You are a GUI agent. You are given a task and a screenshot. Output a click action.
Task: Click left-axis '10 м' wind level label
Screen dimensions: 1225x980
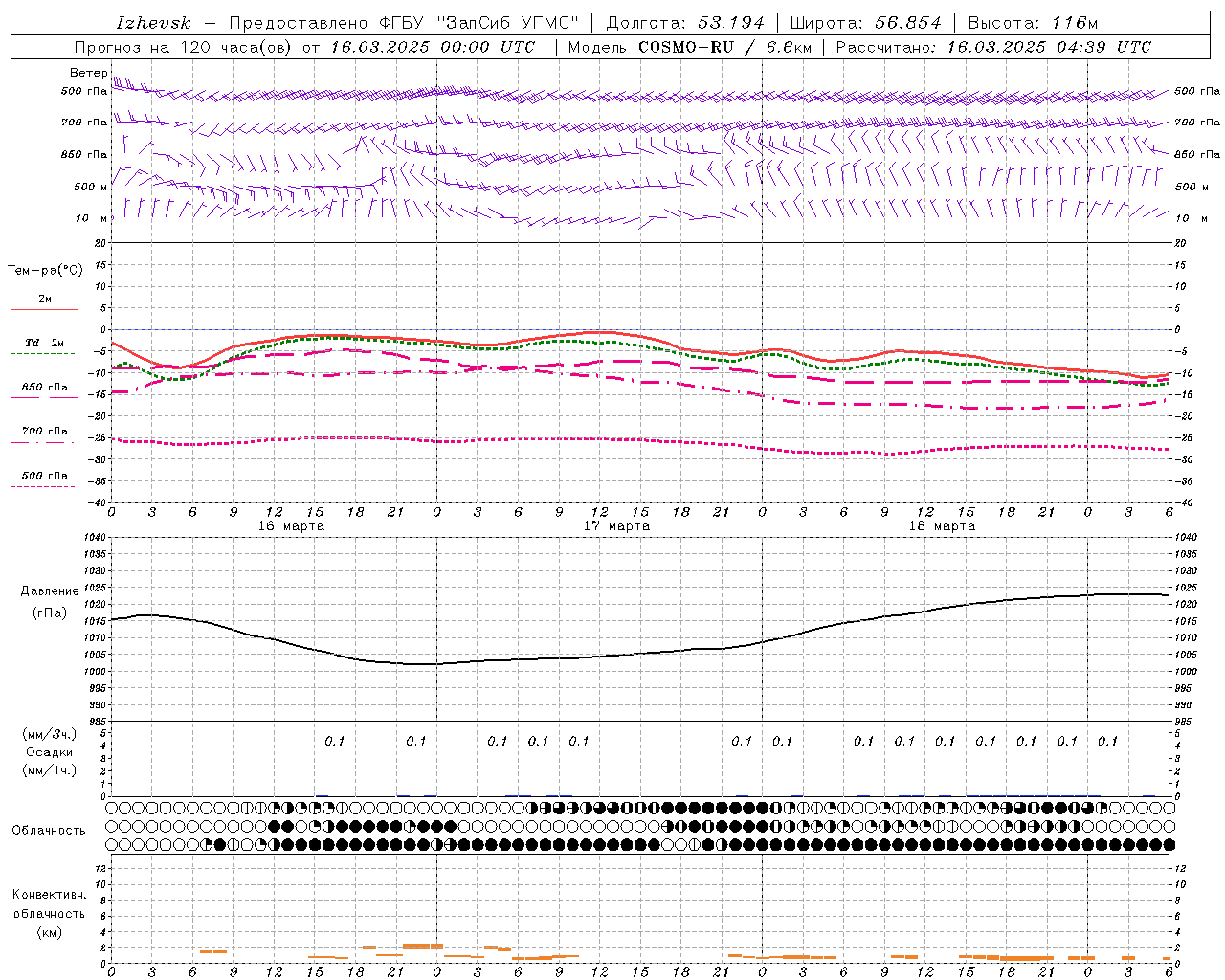click(x=92, y=219)
